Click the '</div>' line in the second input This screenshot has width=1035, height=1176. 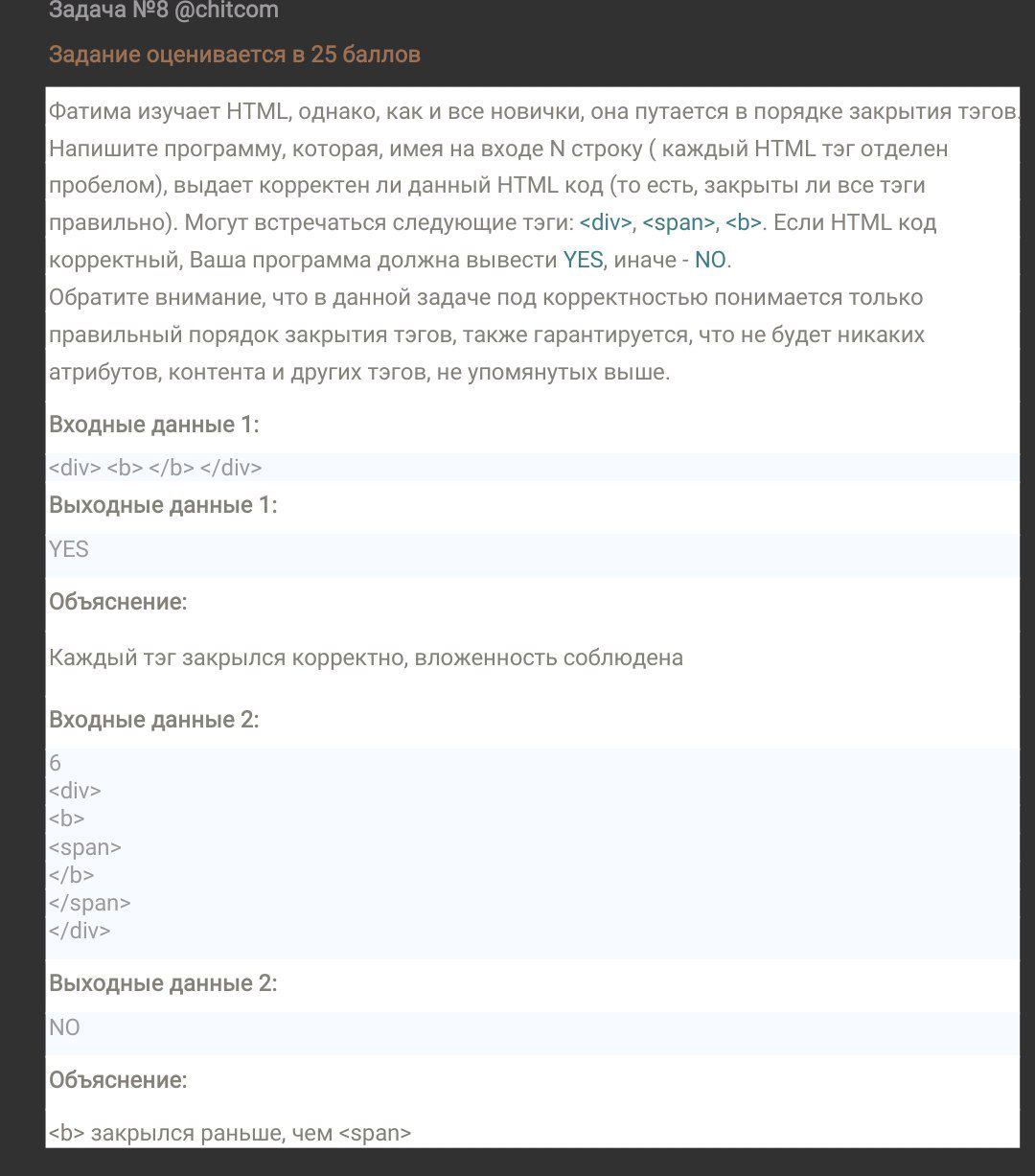pos(80,931)
